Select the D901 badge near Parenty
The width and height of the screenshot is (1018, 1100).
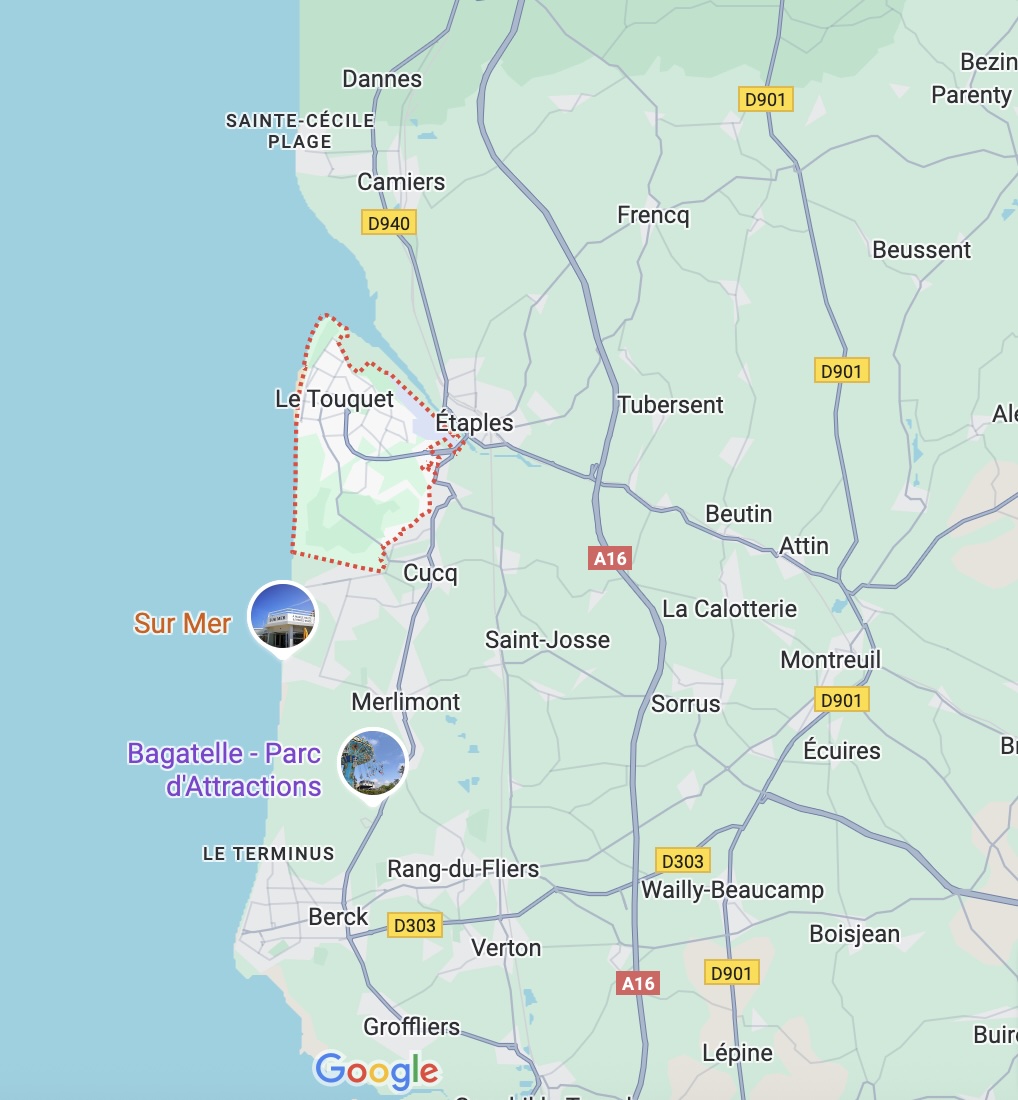(x=765, y=99)
